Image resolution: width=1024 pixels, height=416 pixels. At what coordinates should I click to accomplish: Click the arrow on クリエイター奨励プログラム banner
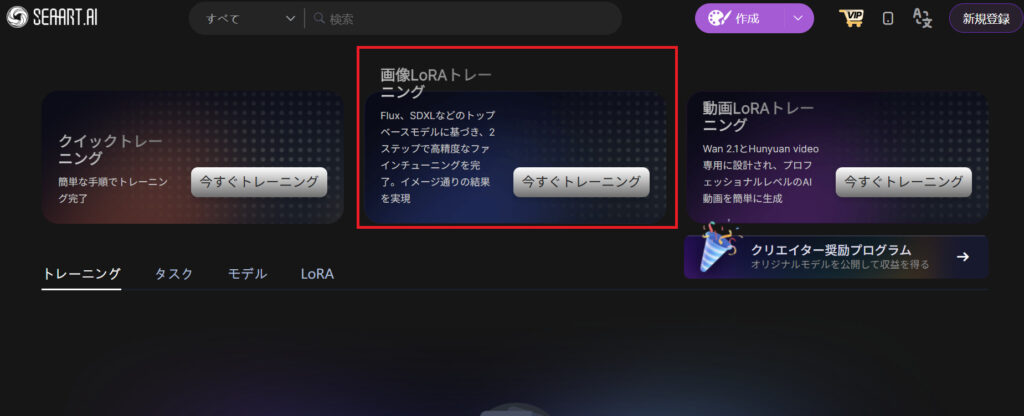point(963,257)
